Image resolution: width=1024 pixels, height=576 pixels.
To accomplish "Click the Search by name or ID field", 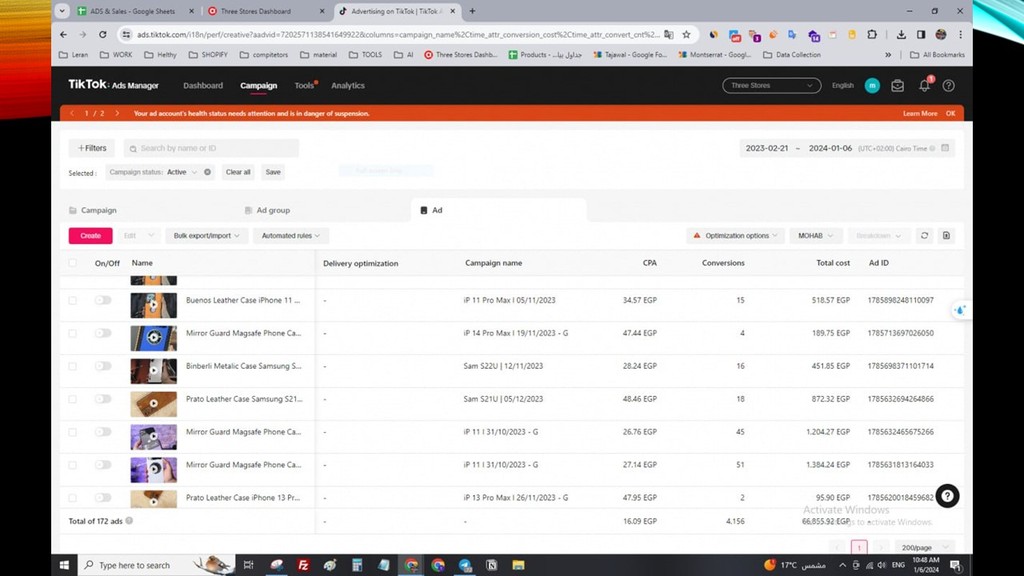I will tap(211, 148).
